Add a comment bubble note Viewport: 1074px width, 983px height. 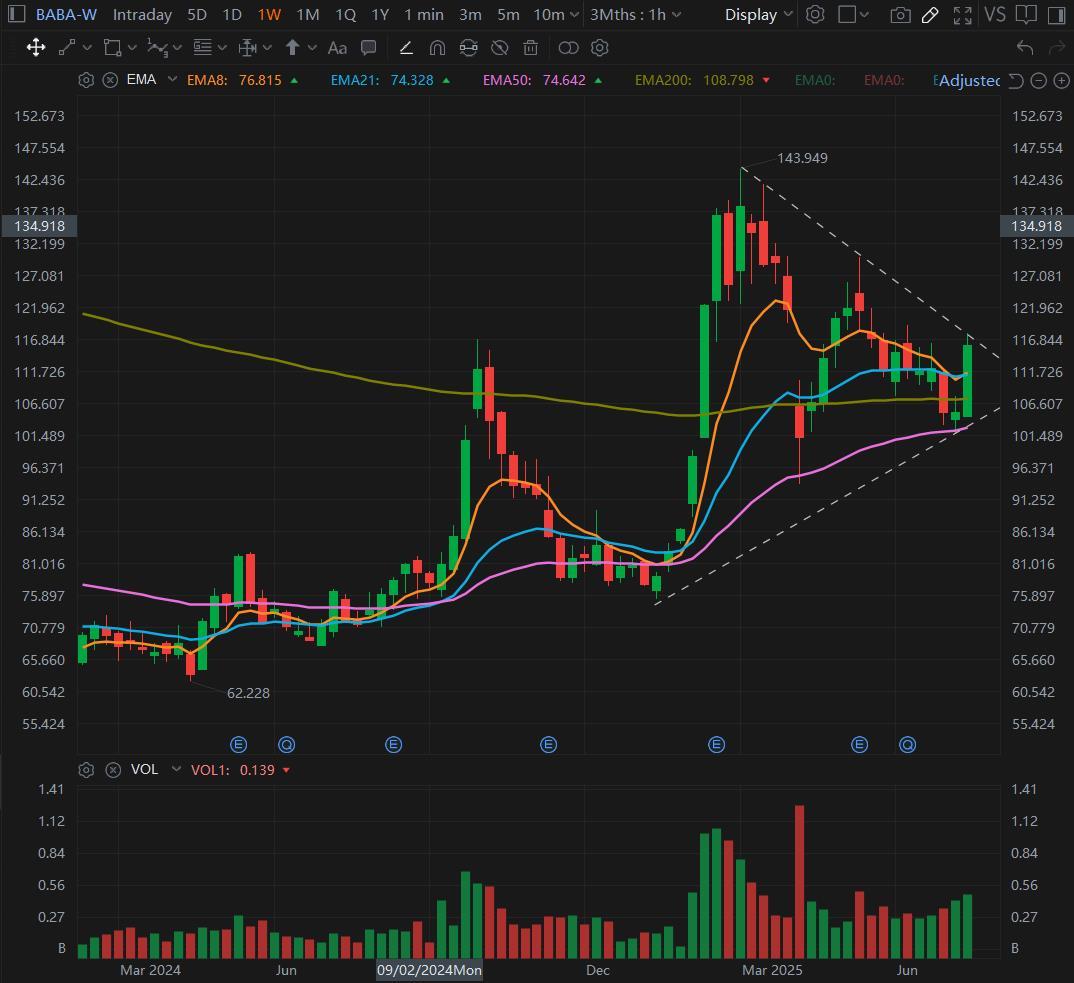[369, 47]
